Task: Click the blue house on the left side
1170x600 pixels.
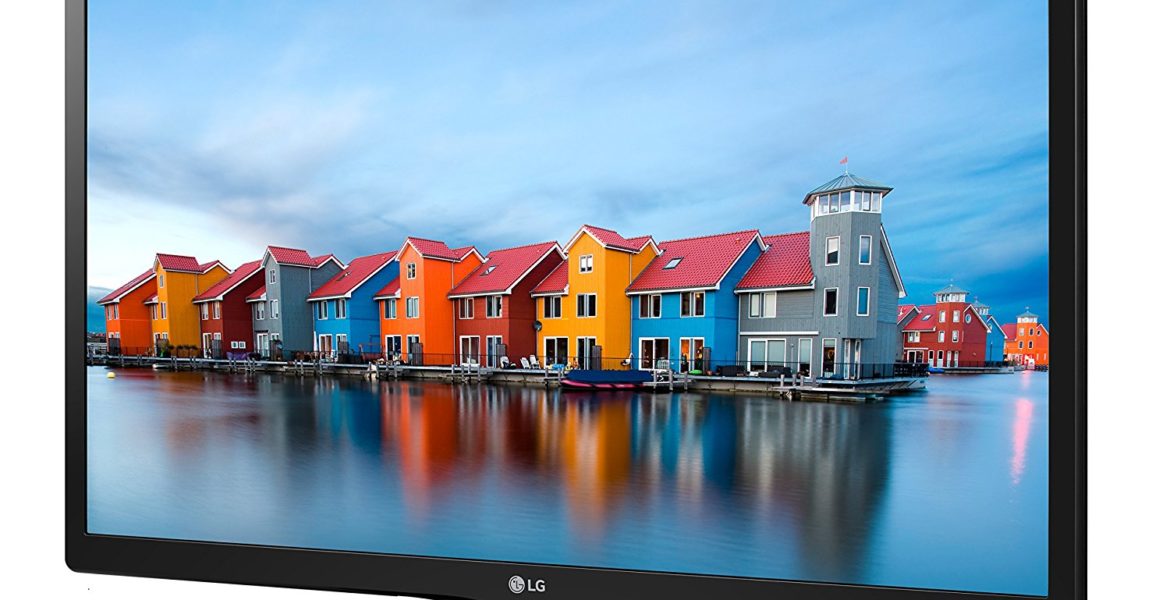Action: pos(340,310)
